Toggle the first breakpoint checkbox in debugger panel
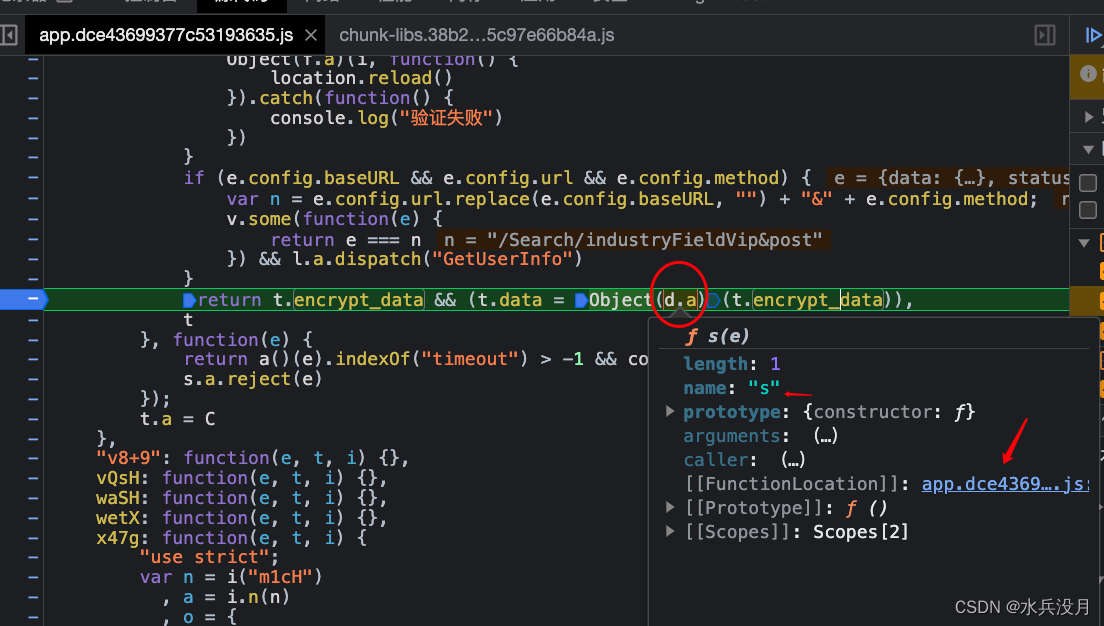This screenshot has height=626, width=1104. 1088,183
